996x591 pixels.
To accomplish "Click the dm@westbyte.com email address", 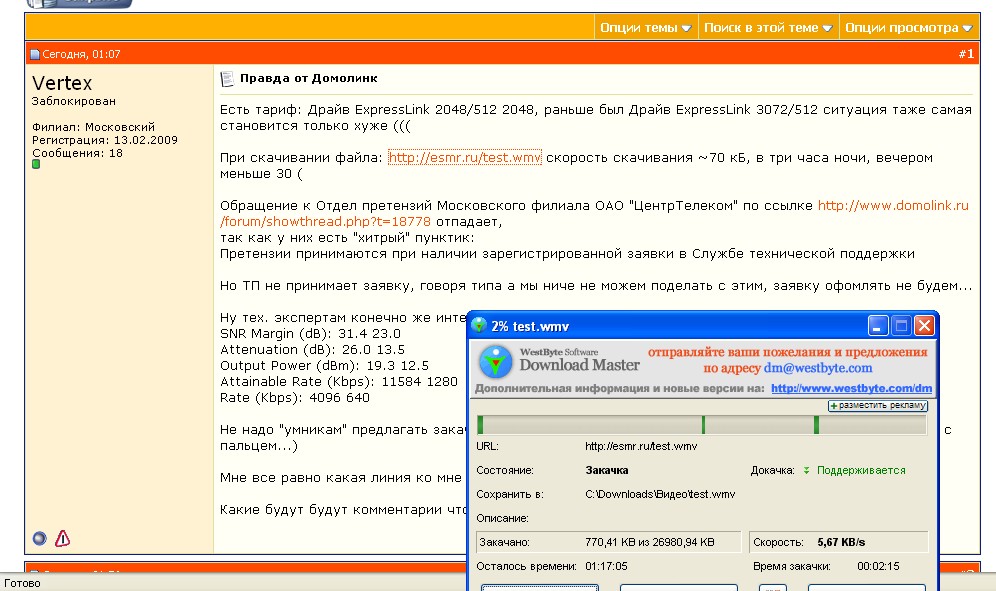I will [x=818, y=368].
